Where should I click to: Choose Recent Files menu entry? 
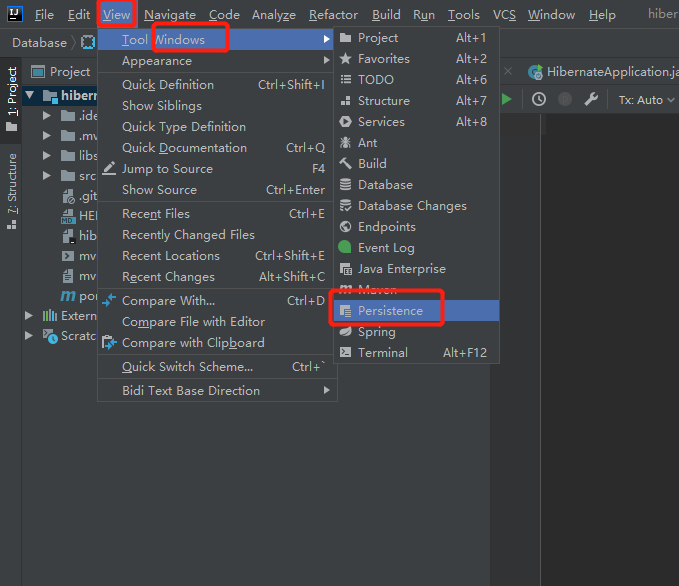click(x=155, y=214)
